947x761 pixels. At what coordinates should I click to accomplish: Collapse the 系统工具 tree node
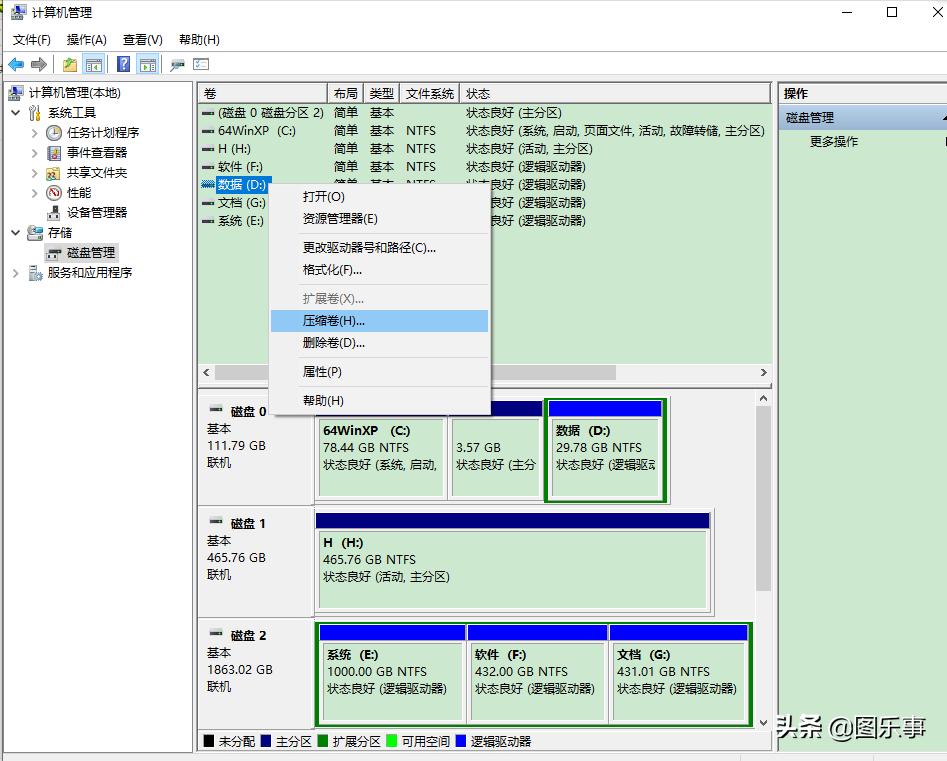pos(17,112)
